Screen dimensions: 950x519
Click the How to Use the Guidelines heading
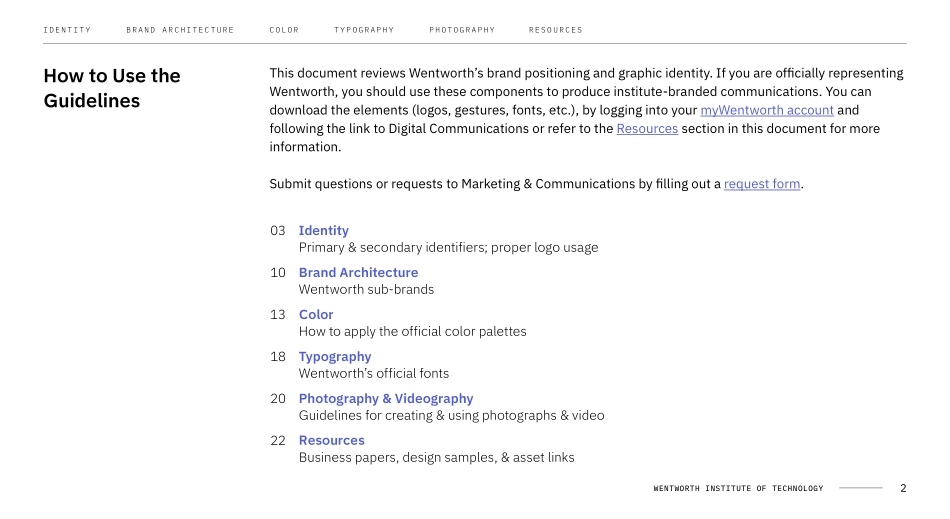(112, 88)
